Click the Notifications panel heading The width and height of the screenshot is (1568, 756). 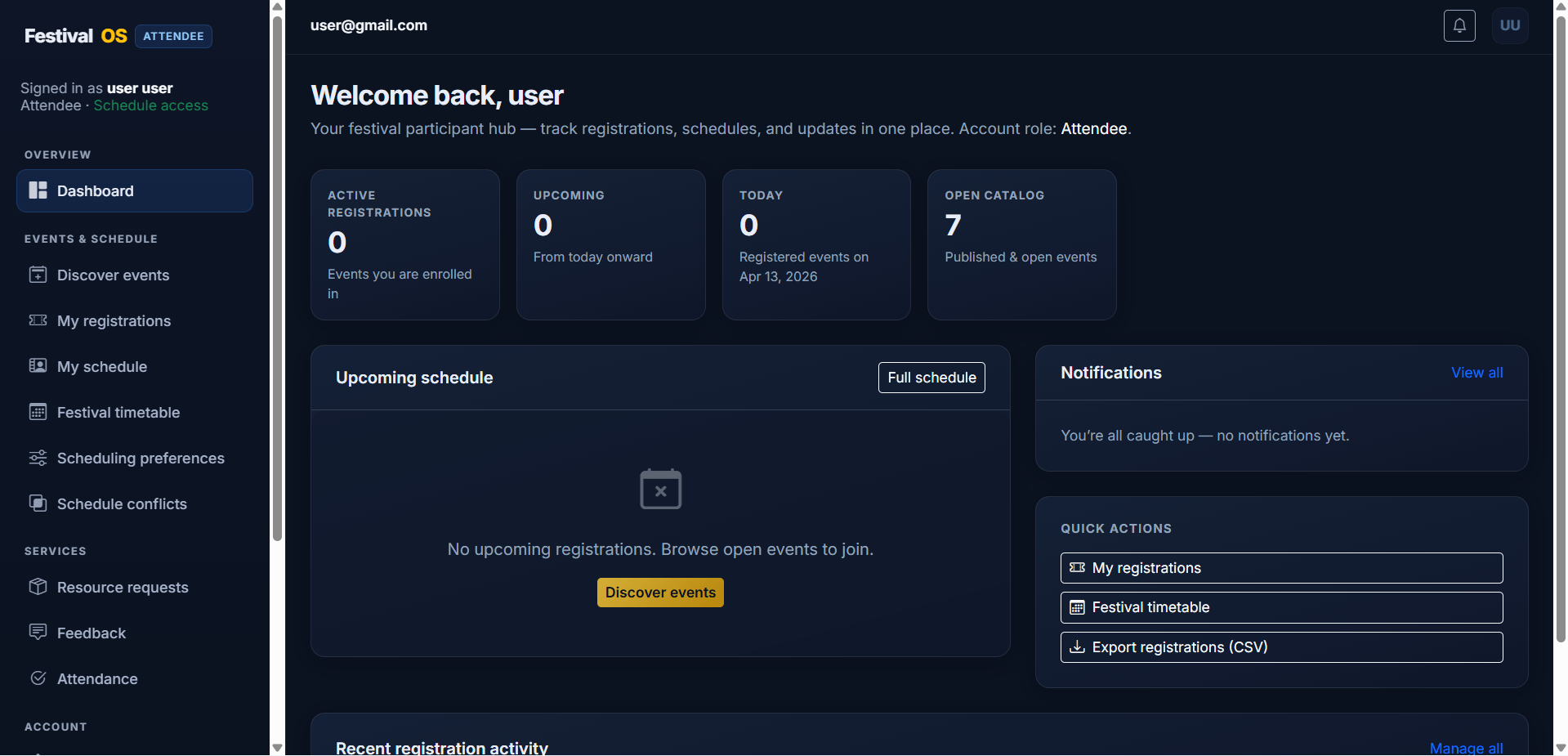point(1111,373)
